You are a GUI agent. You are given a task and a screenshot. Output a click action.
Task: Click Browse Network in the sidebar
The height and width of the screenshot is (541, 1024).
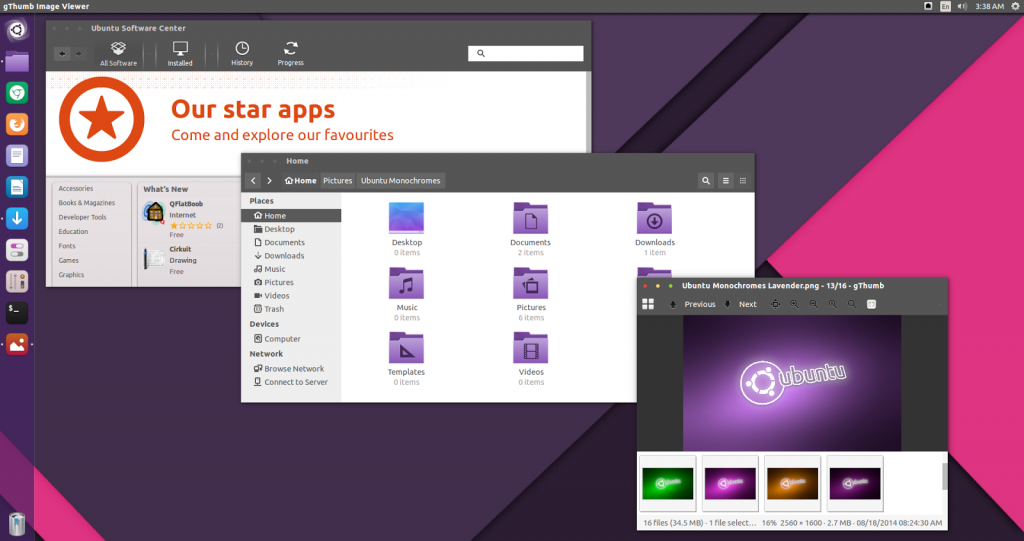(x=291, y=369)
